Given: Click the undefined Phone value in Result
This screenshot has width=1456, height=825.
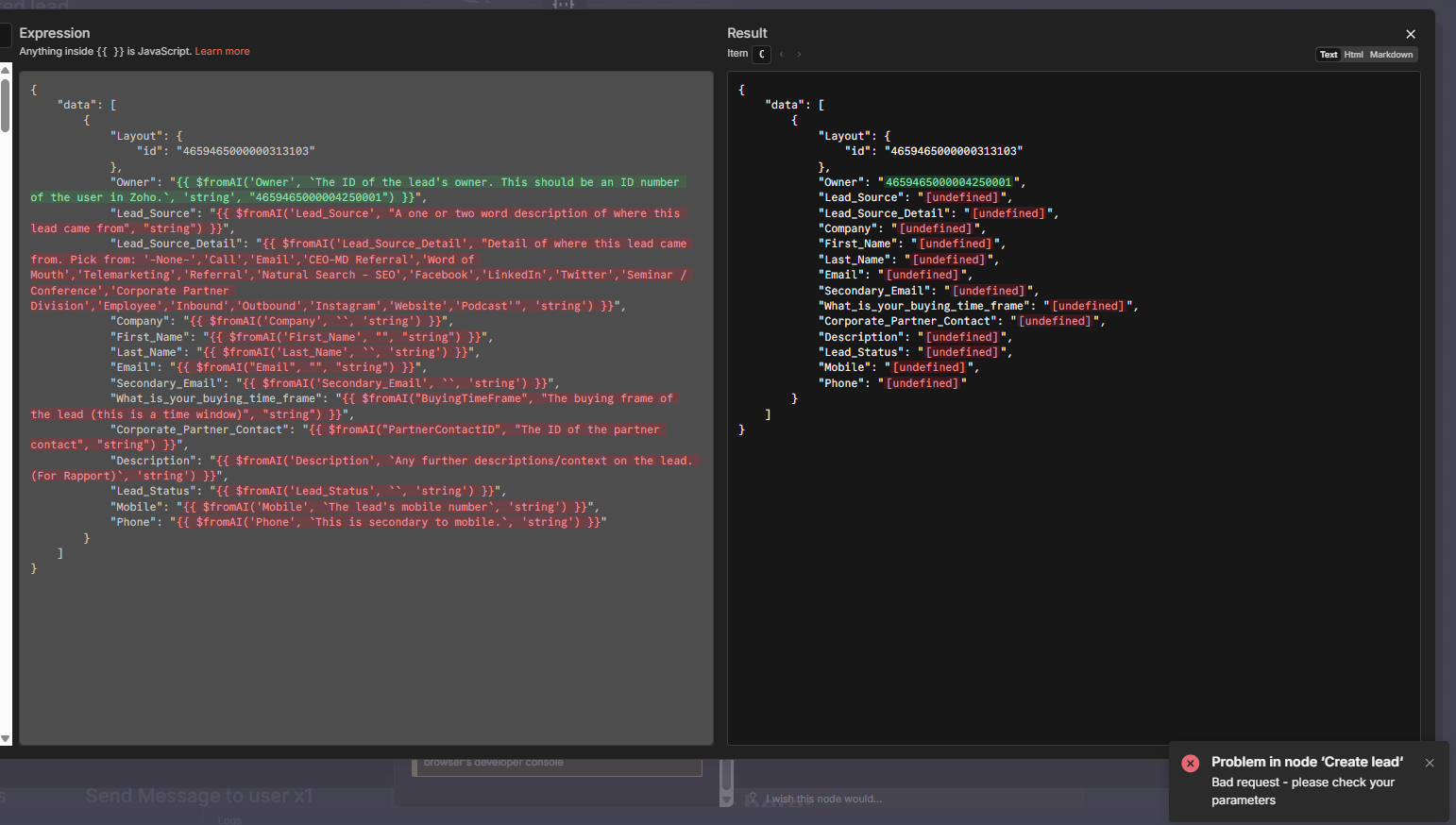Looking at the screenshot, I should pos(922,383).
